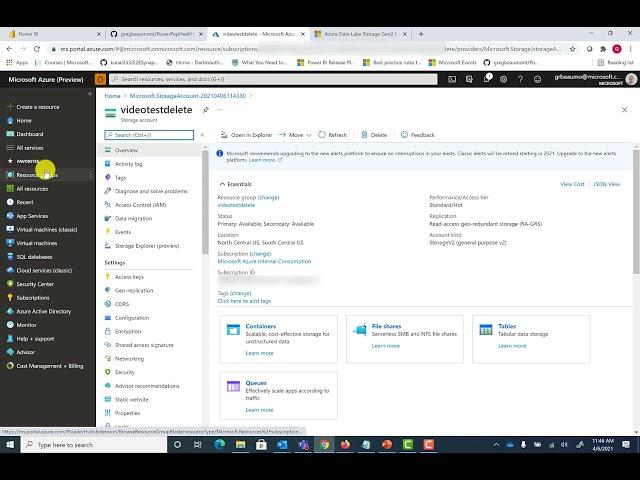Click Virtual machines in left sidebar

coord(37,243)
